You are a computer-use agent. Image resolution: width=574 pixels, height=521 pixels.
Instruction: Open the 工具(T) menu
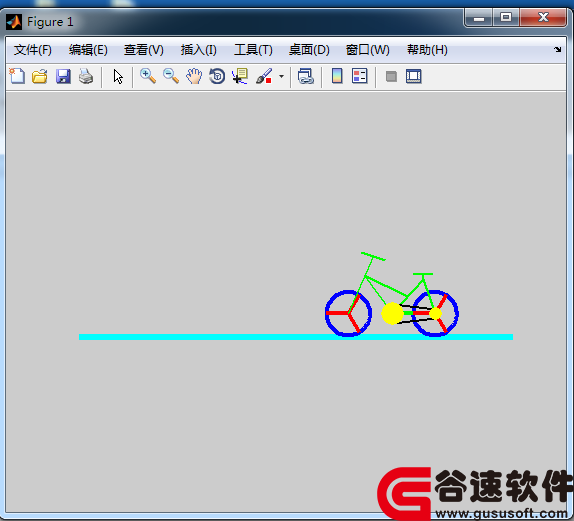click(x=253, y=50)
